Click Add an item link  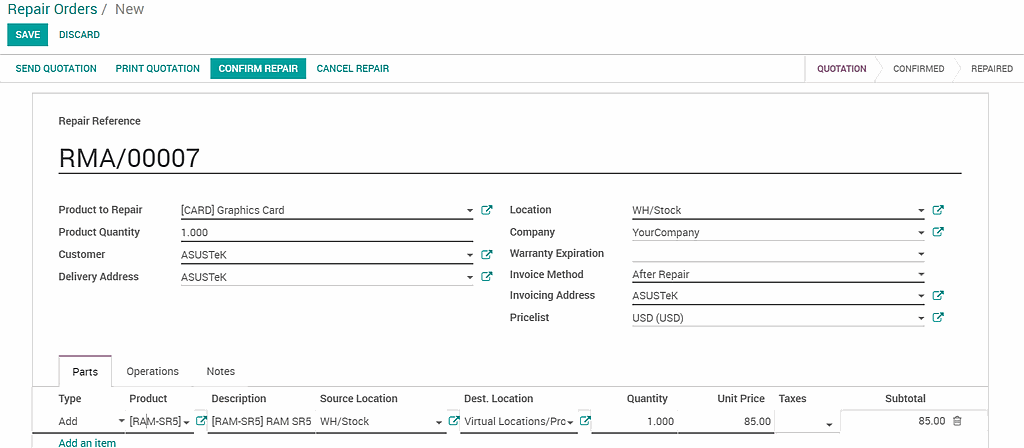[87, 442]
